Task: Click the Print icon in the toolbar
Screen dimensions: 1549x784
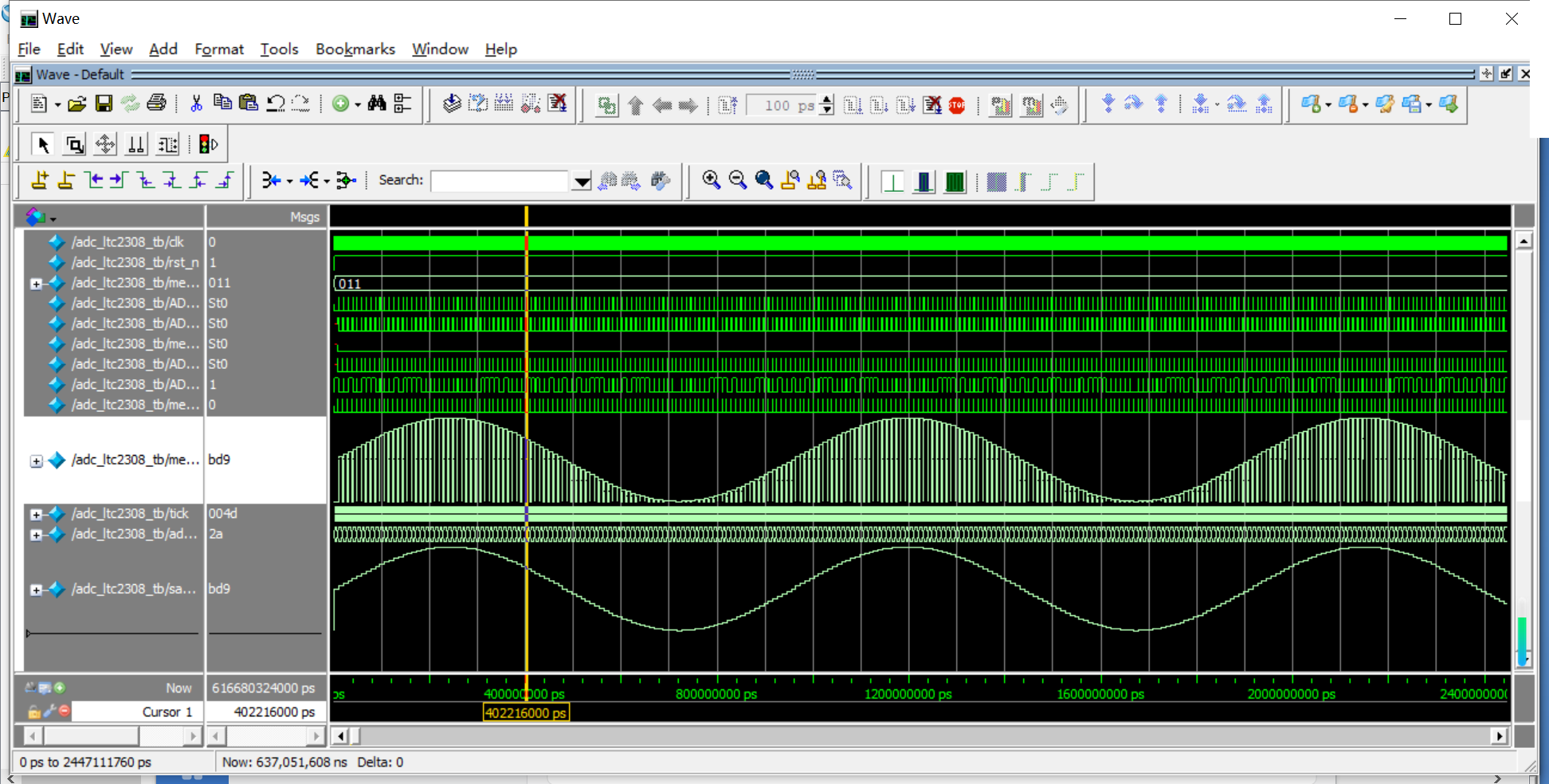Action: point(157,104)
